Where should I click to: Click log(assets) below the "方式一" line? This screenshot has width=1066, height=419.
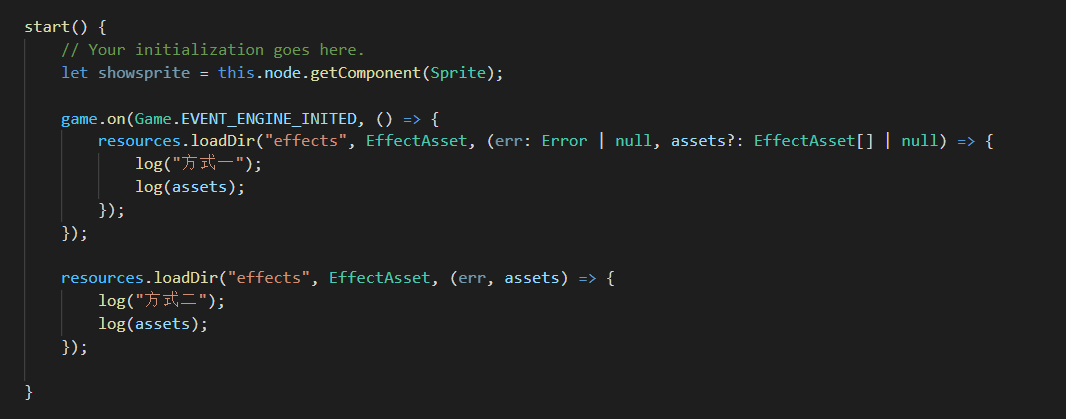(x=190, y=187)
